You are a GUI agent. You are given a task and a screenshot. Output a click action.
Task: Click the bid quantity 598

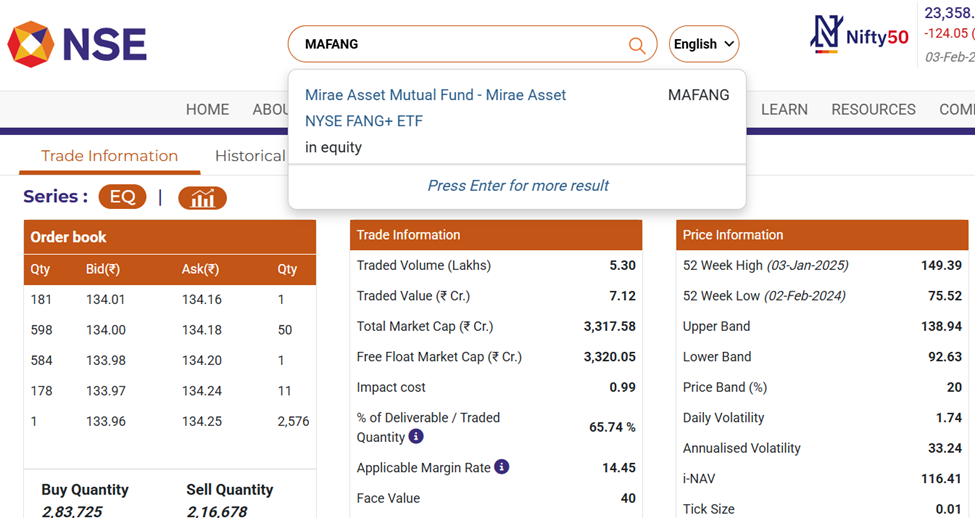pos(42,330)
